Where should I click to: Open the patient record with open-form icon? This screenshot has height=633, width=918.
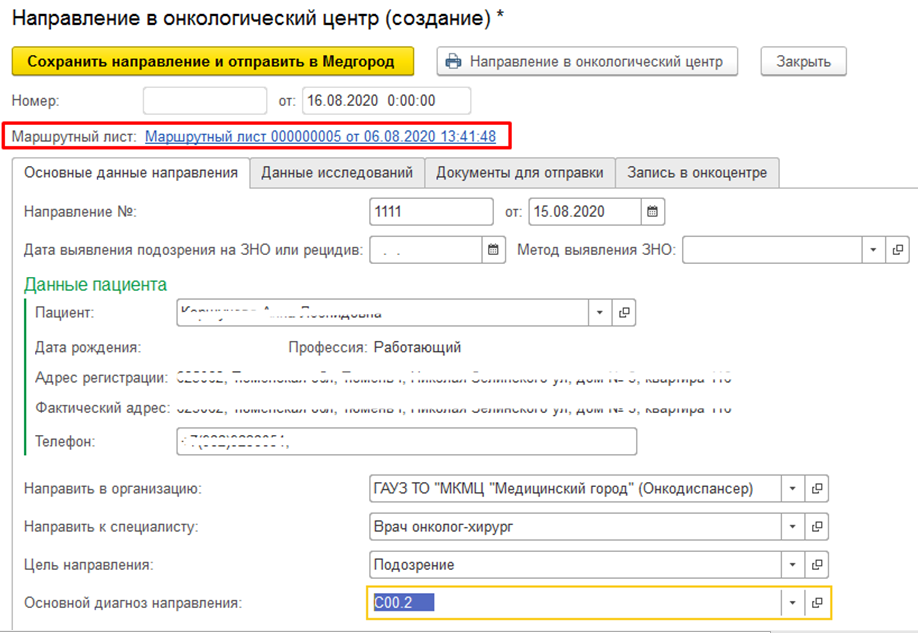[624, 313]
